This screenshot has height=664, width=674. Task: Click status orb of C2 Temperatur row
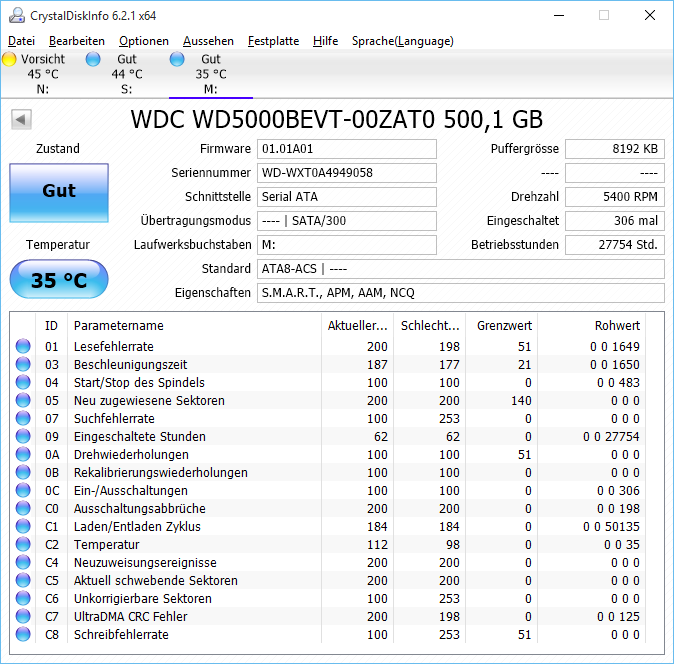23,545
